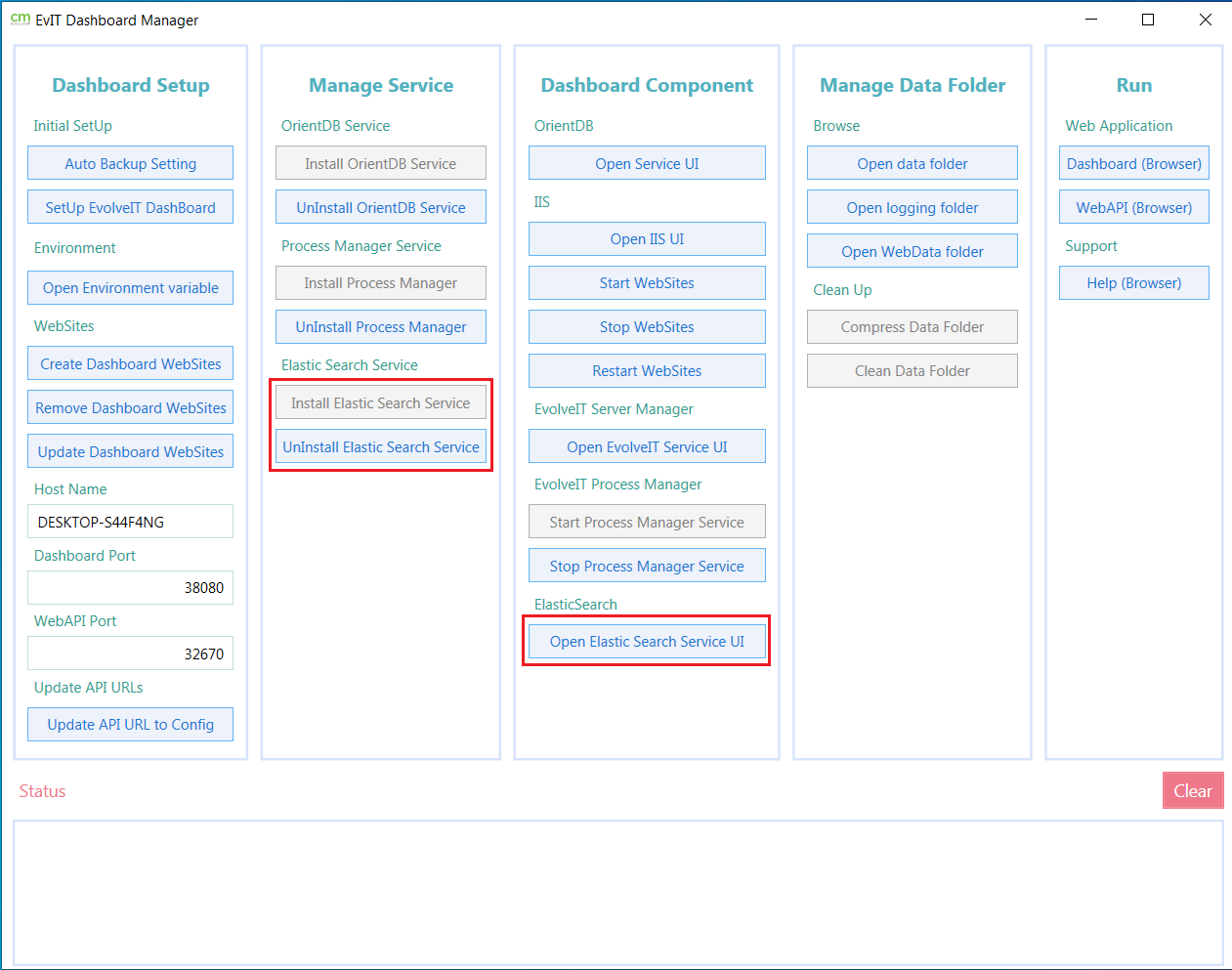Viewport: 1232px width, 970px height.
Task: Click the EvIT app icon in title bar
Action: 20,20
